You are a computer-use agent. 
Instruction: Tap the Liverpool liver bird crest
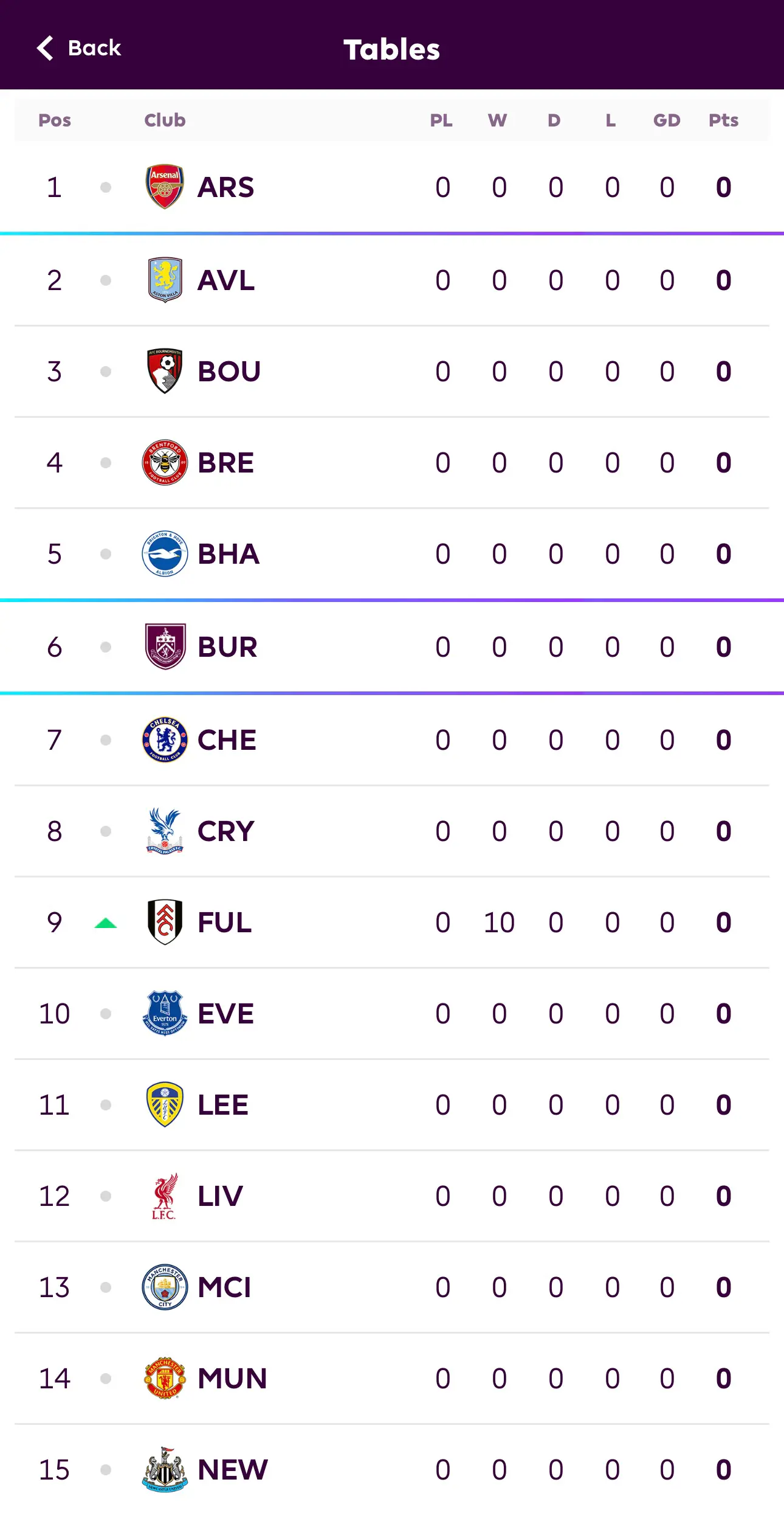tap(165, 1196)
